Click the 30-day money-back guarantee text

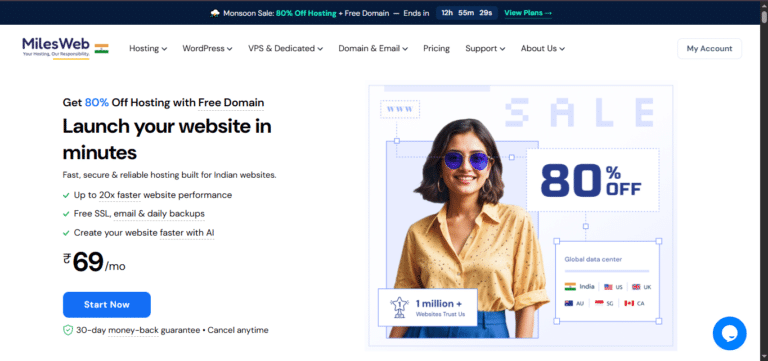[x=138, y=330]
